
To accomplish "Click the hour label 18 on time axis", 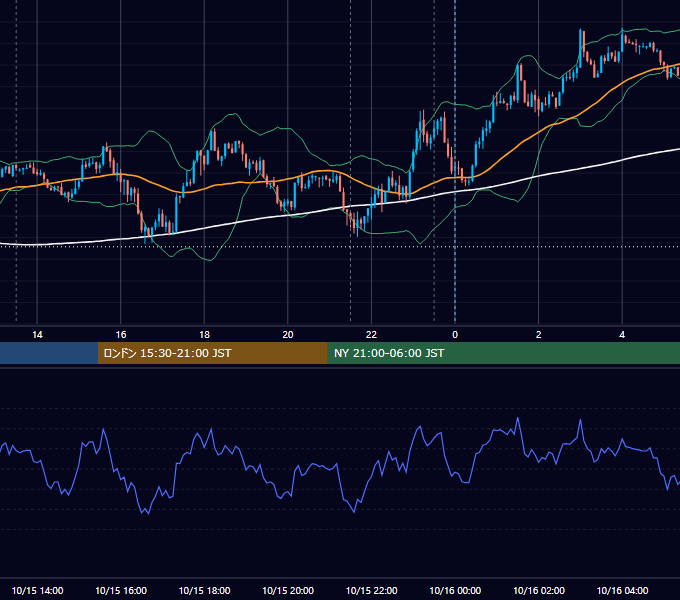I will point(204,335).
